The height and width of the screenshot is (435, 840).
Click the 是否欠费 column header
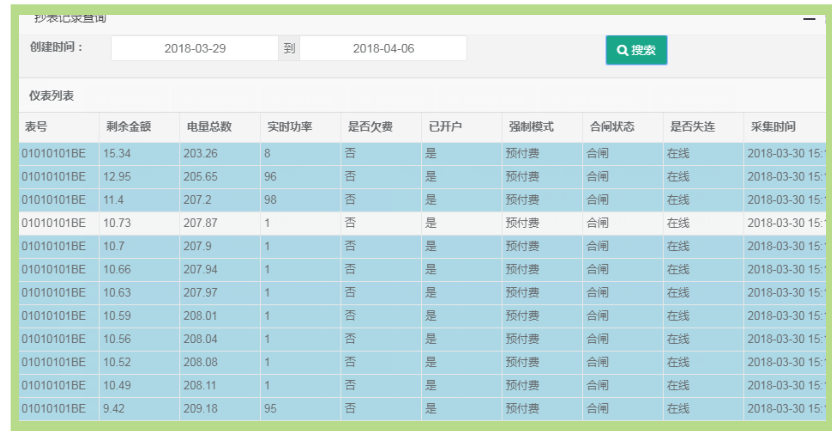370,127
